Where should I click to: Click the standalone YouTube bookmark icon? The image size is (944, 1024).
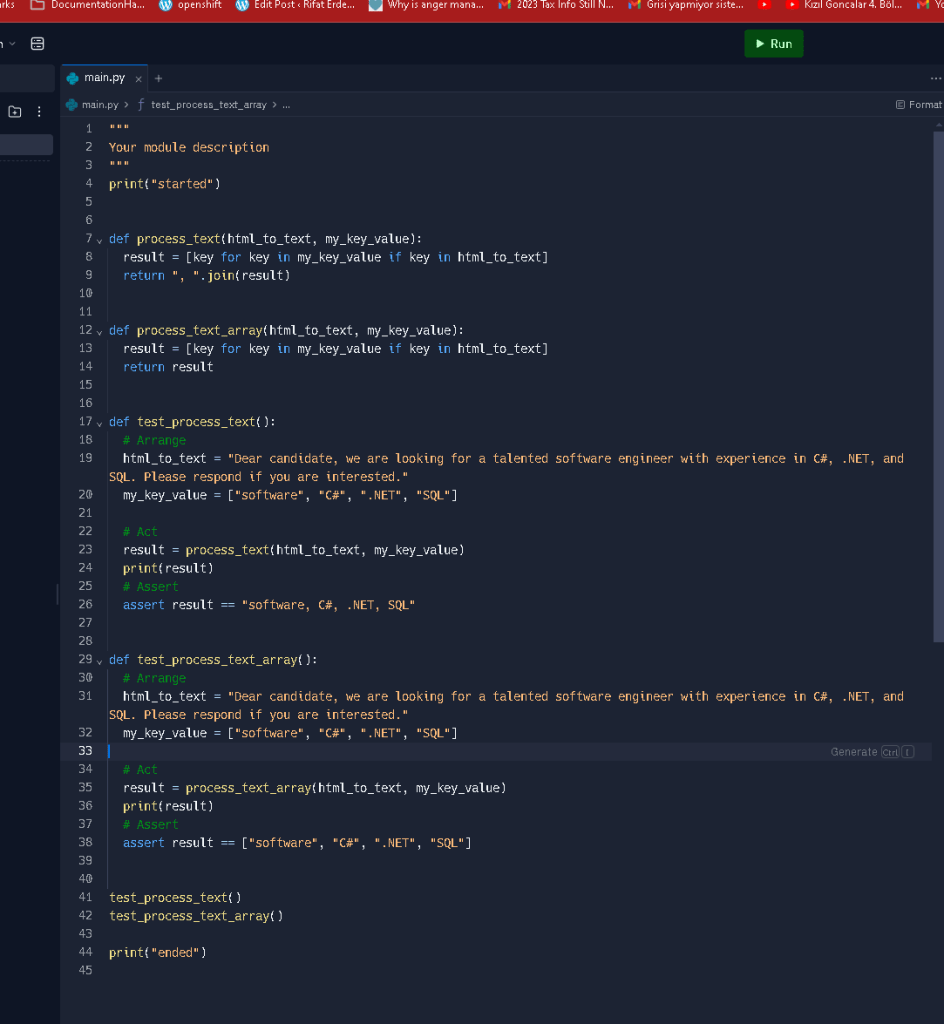pos(764,5)
